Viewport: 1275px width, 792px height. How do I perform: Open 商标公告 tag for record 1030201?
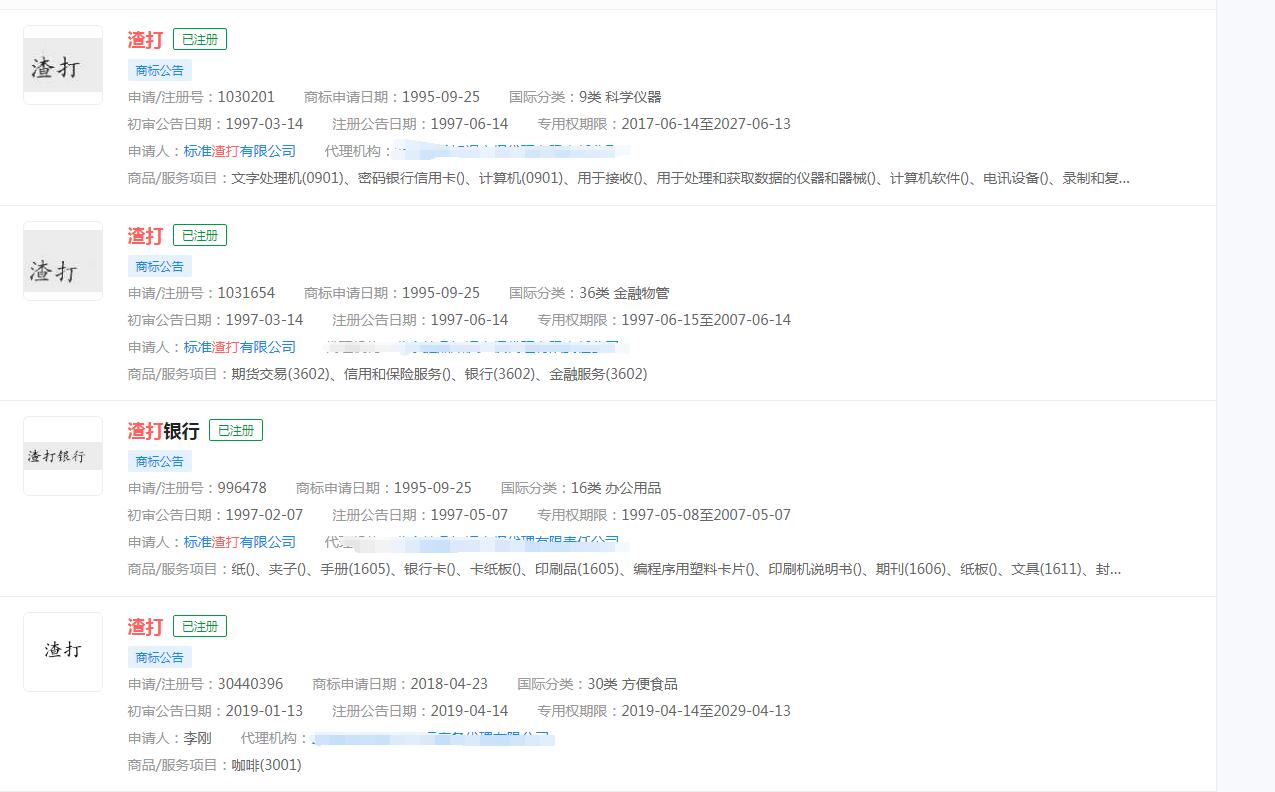[160, 70]
